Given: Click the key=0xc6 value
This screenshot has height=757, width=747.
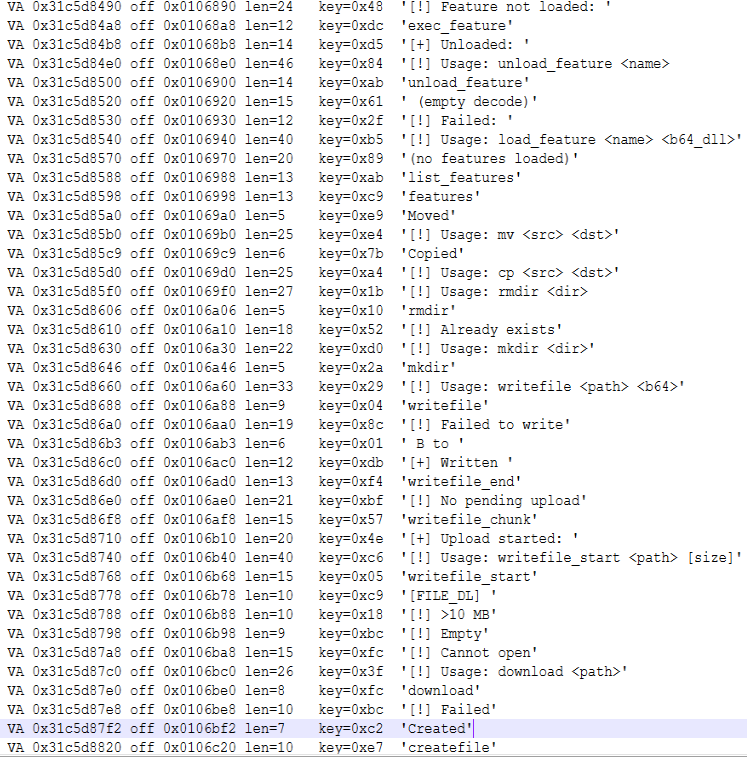Looking at the screenshot, I should (351, 558).
